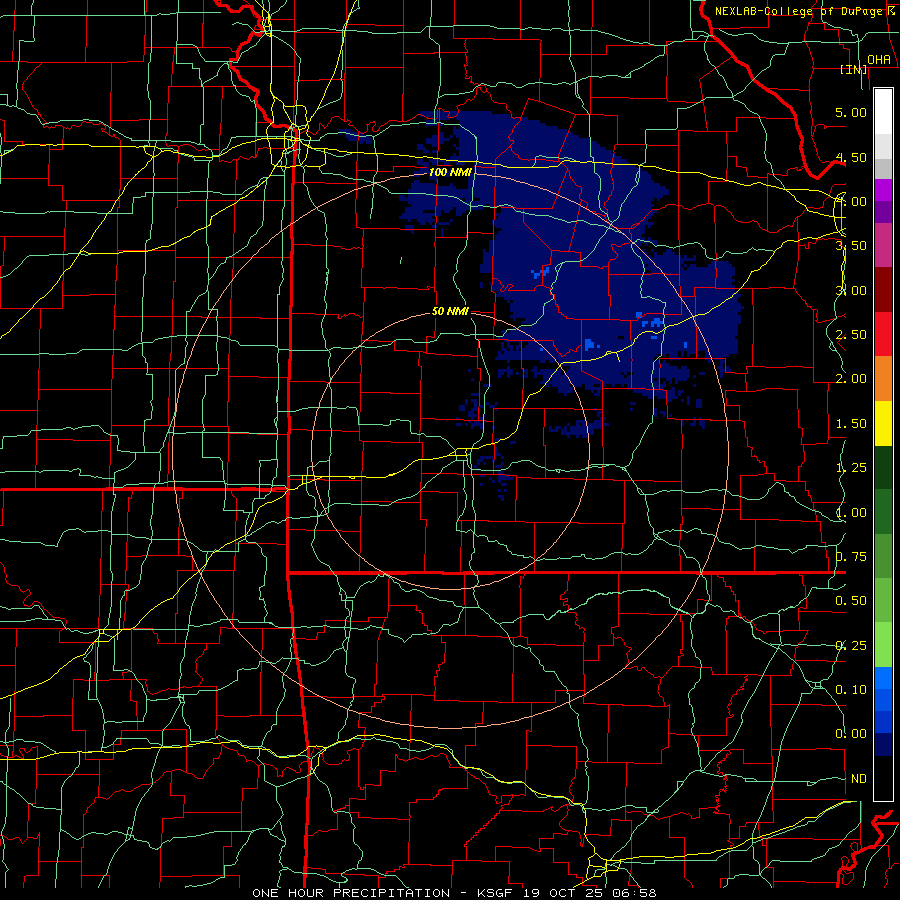Click the 100 NMI range ring label
Viewport: 900px width, 900px height.
point(450,172)
